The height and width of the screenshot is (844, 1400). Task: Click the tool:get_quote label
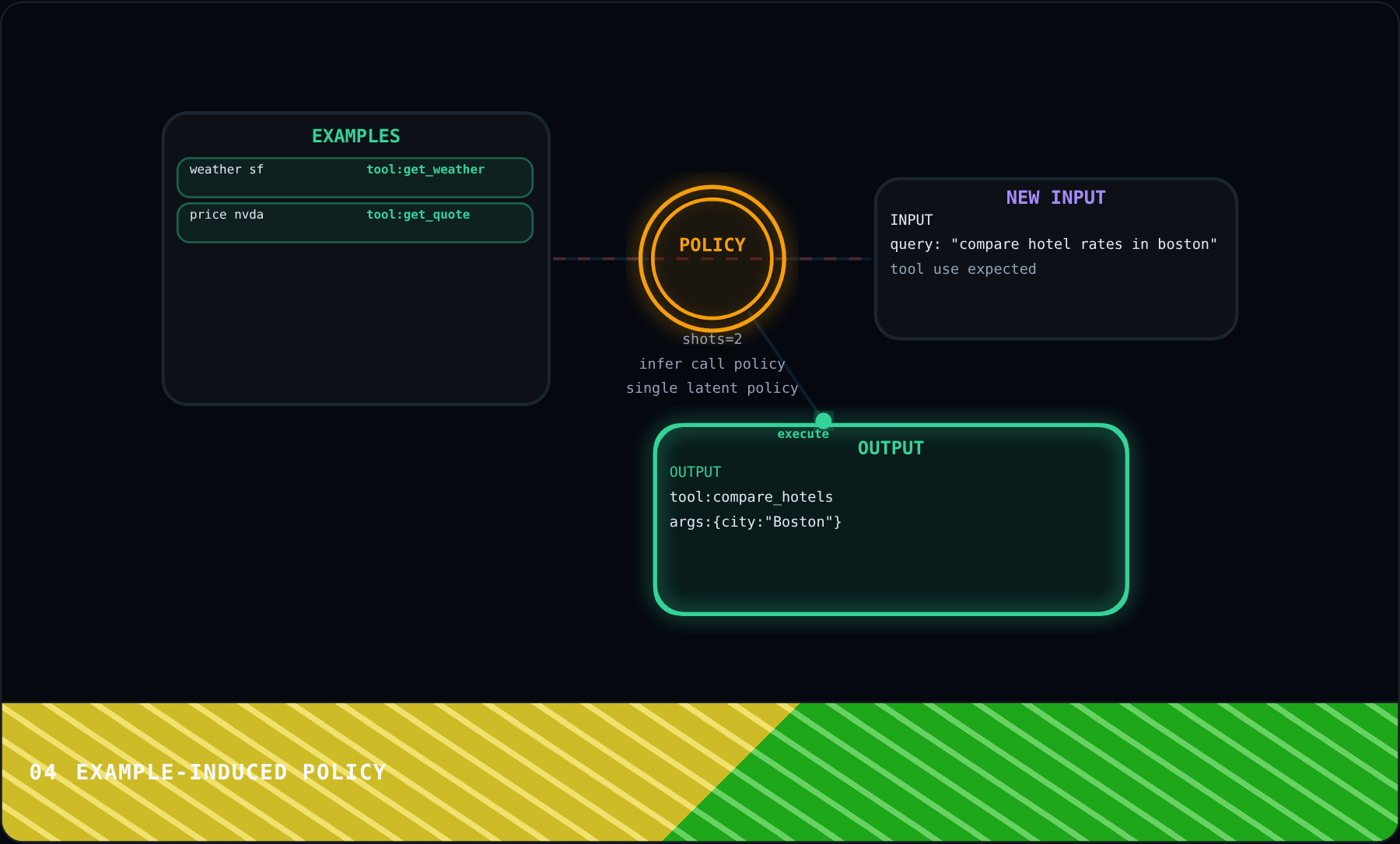point(418,215)
